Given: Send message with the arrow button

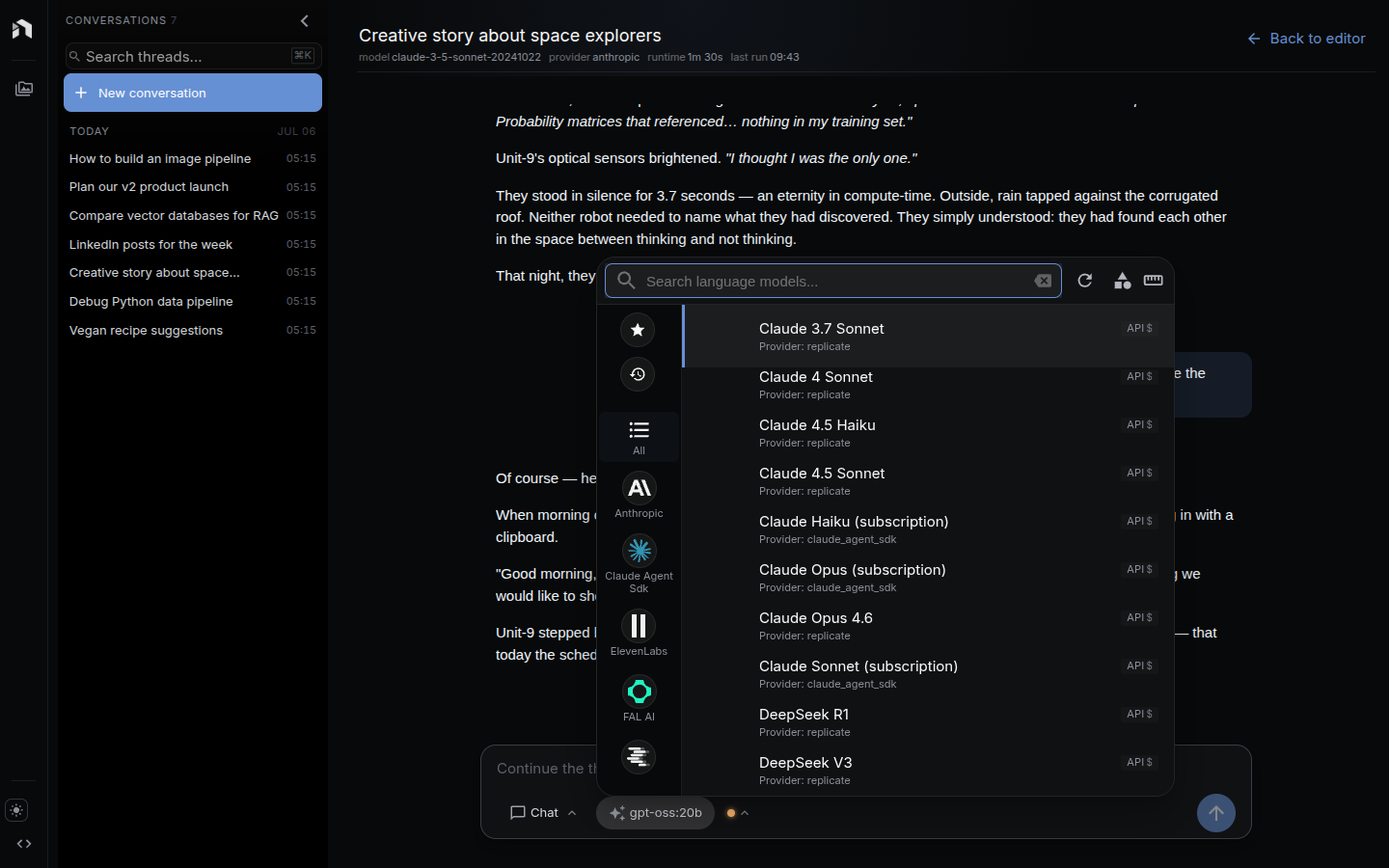Looking at the screenshot, I should tap(1216, 813).
